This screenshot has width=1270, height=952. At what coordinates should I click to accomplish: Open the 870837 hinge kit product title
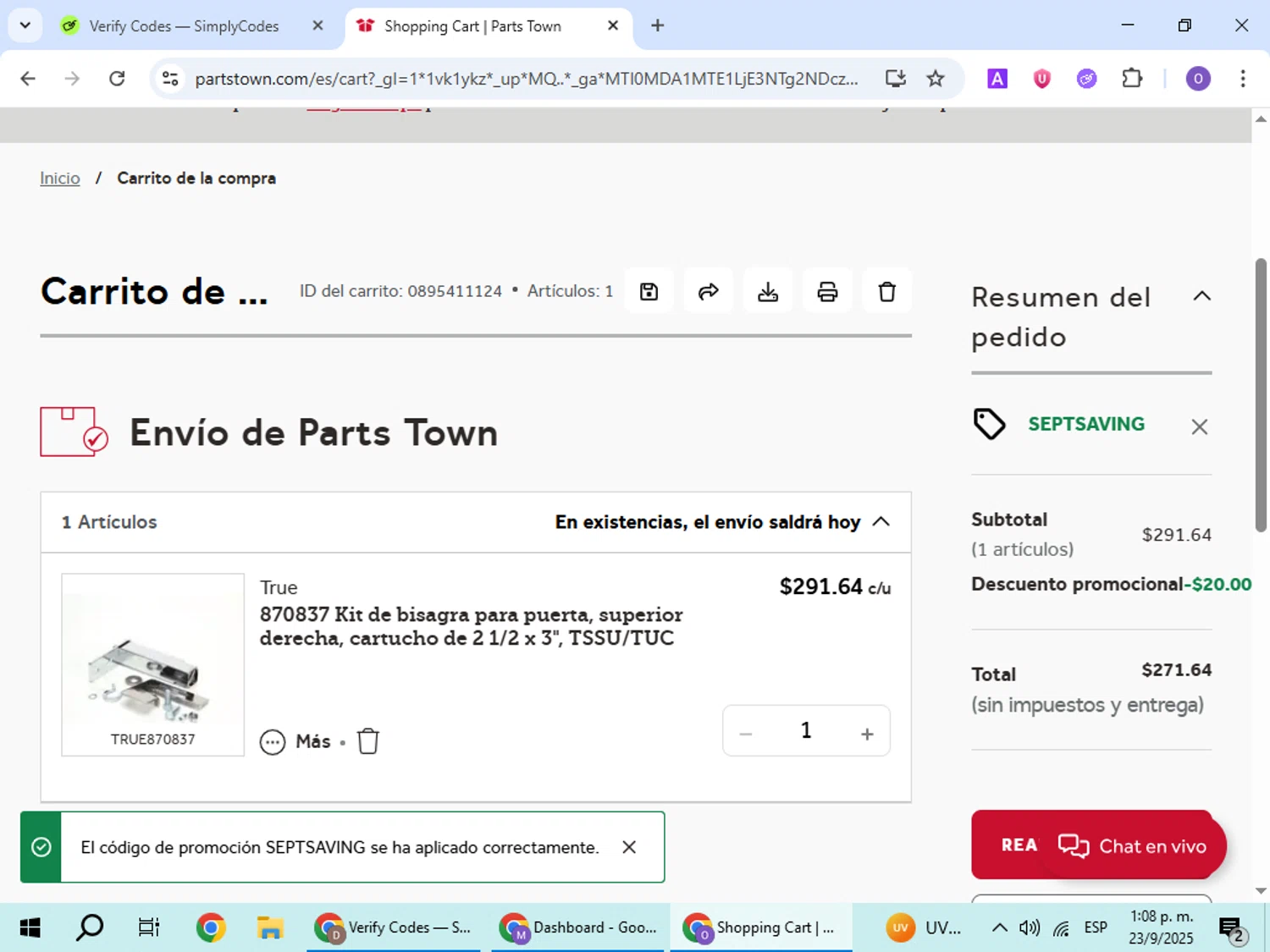pyautogui.click(x=472, y=626)
